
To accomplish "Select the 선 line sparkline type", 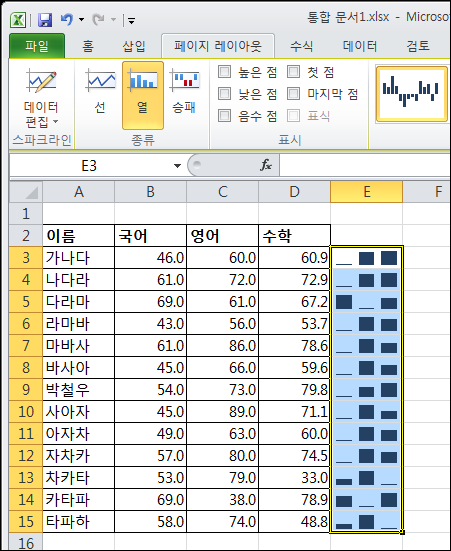I will pyautogui.click(x=101, y=95).
